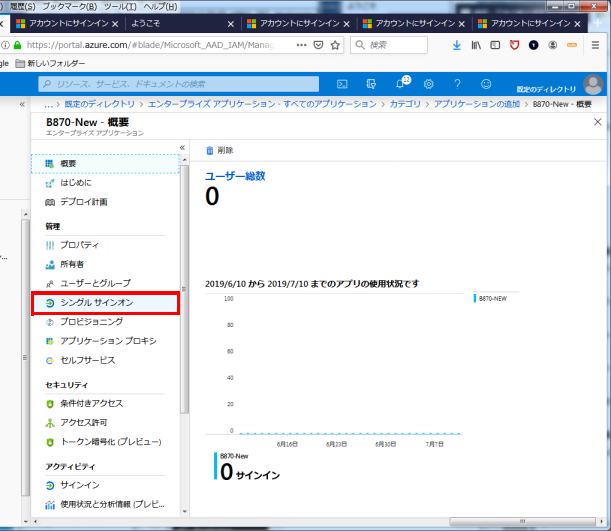Open アクセス許可 menu item
The height and width of the screenshot is (531, 611).
[x=105, y=423]
